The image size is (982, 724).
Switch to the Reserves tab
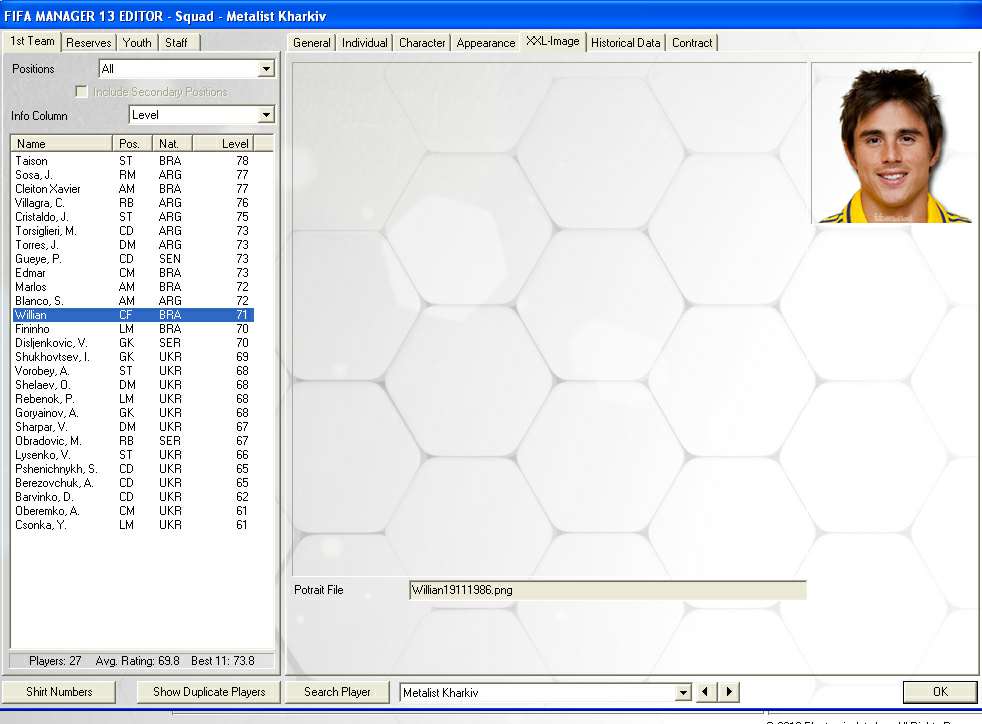coord(89,42)
